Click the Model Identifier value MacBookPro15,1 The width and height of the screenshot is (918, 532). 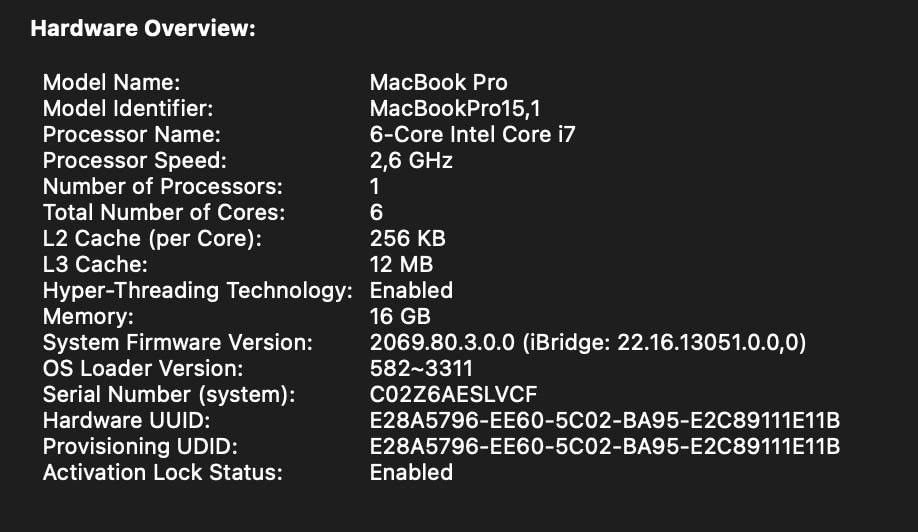pos(455,109)
